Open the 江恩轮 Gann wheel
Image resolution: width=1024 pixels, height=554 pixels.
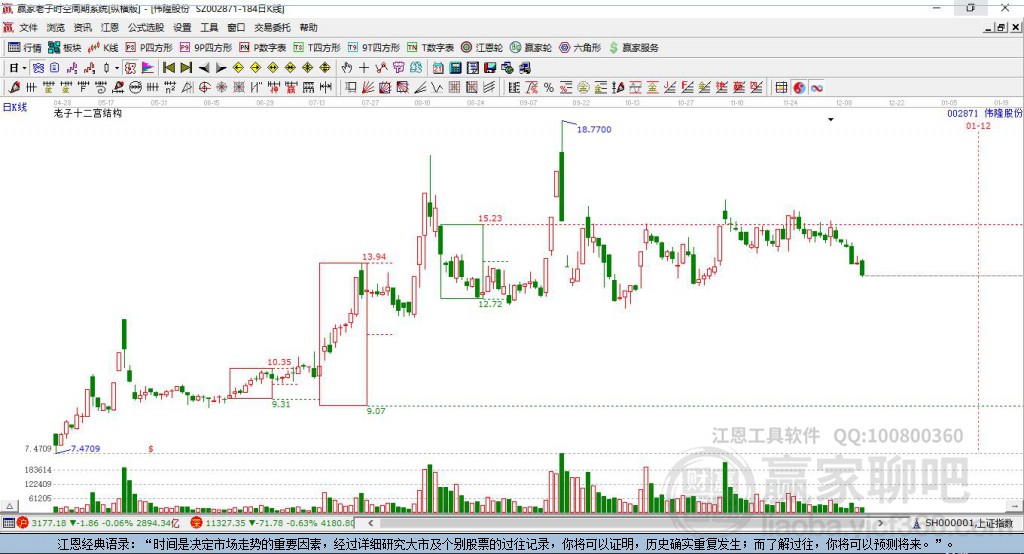click(x=482, y=48)
